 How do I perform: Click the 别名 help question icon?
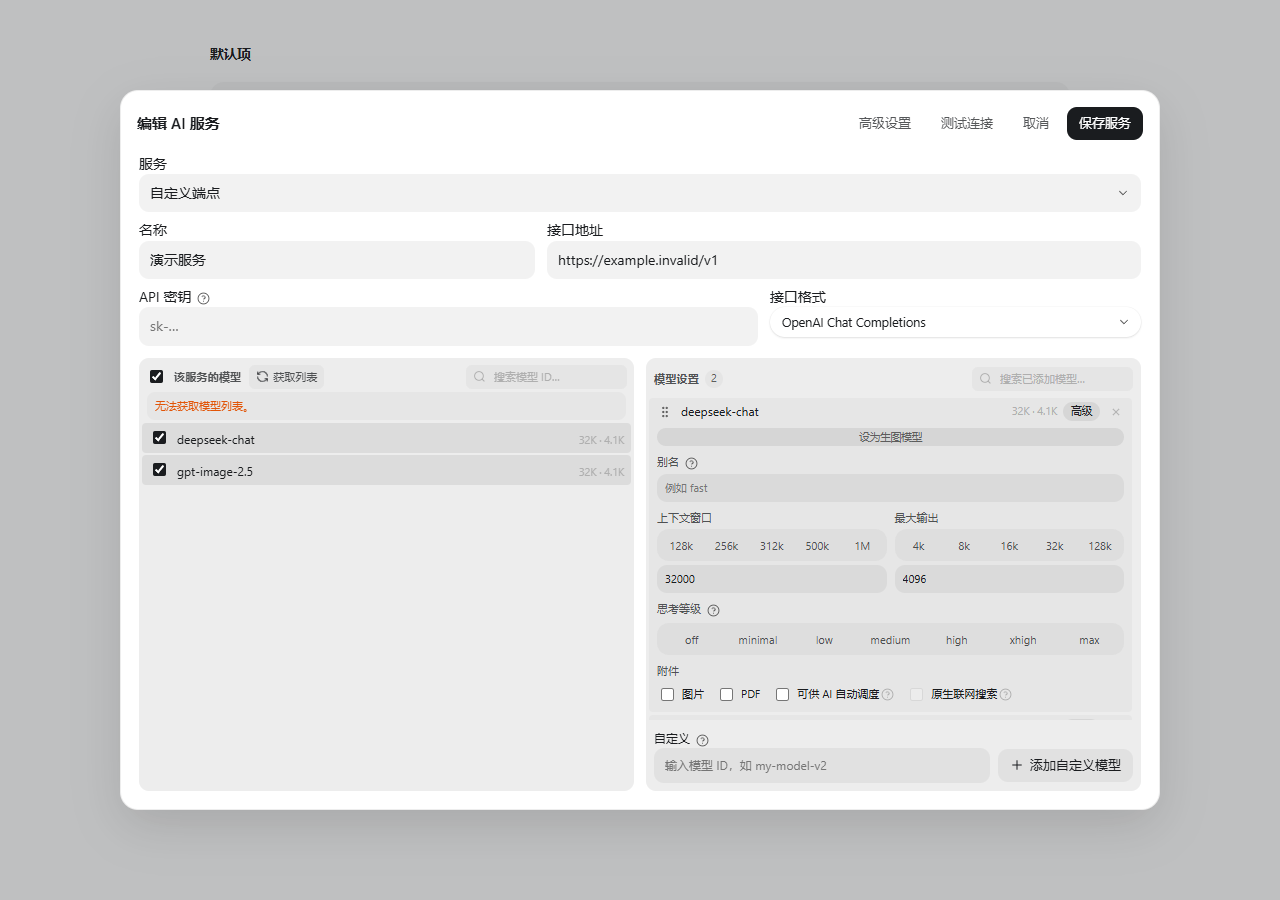pos(691,463)
